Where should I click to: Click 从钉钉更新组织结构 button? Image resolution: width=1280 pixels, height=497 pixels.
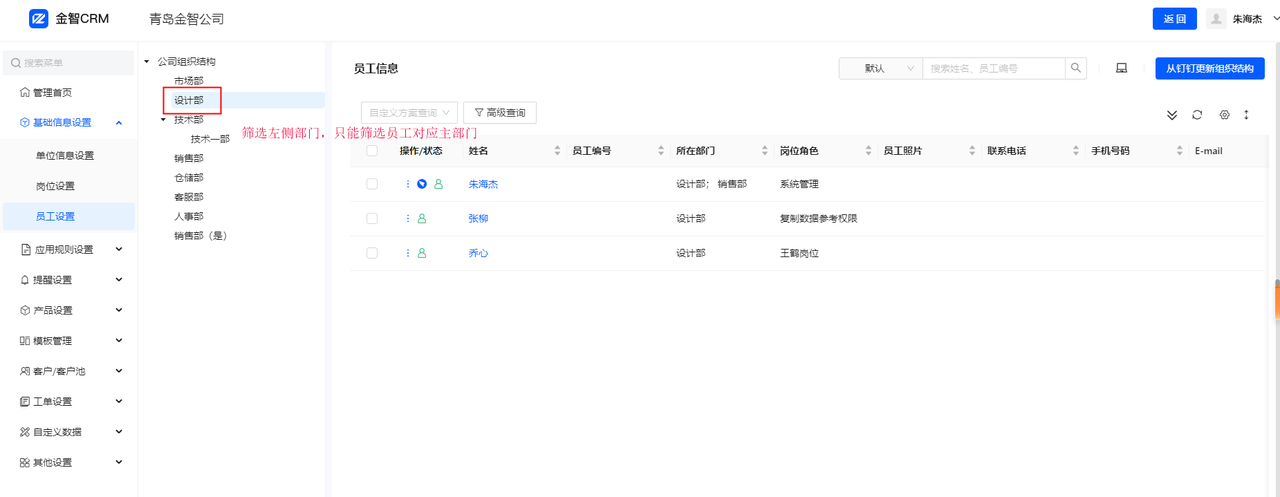pos(1209,68)
